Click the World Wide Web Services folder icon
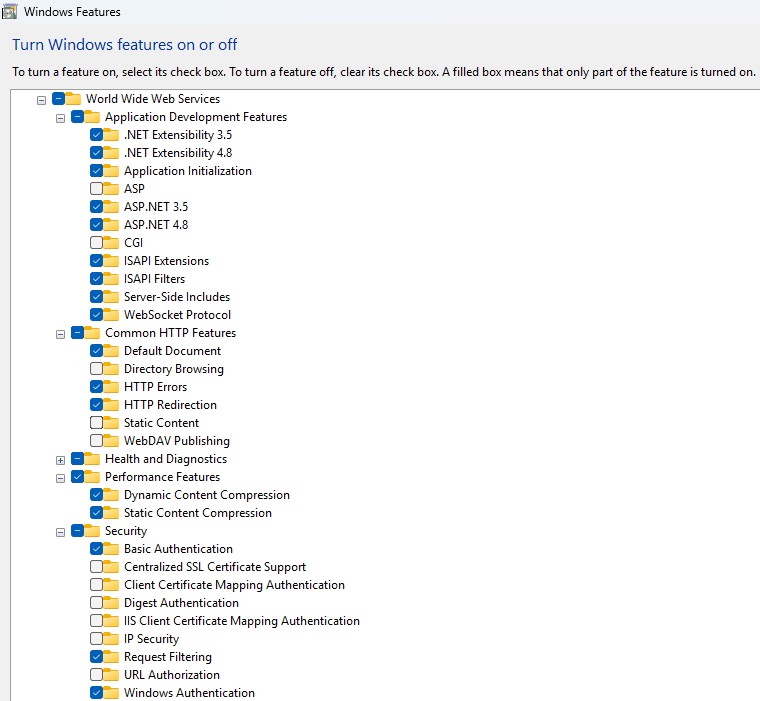Screen dimensions: 760x701 pyautogui.click(x=73, y=99)
